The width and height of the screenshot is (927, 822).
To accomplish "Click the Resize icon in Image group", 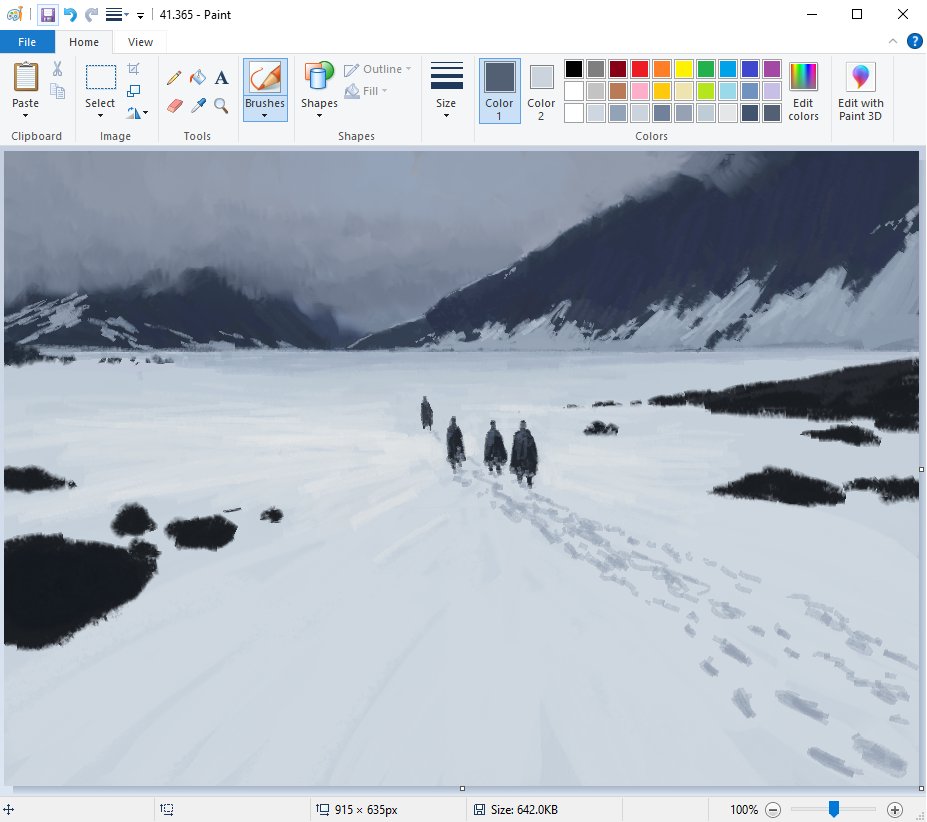I will (x=134, y=90).
